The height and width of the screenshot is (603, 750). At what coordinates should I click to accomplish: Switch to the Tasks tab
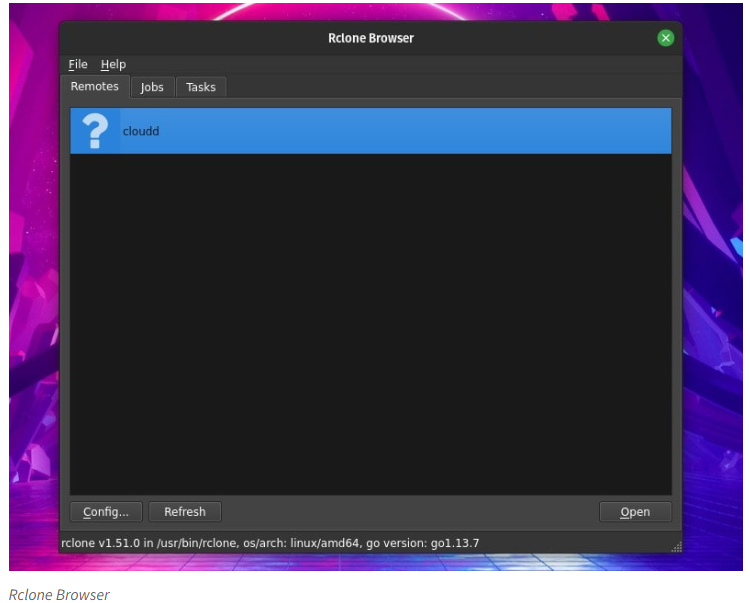coord(201,87)
